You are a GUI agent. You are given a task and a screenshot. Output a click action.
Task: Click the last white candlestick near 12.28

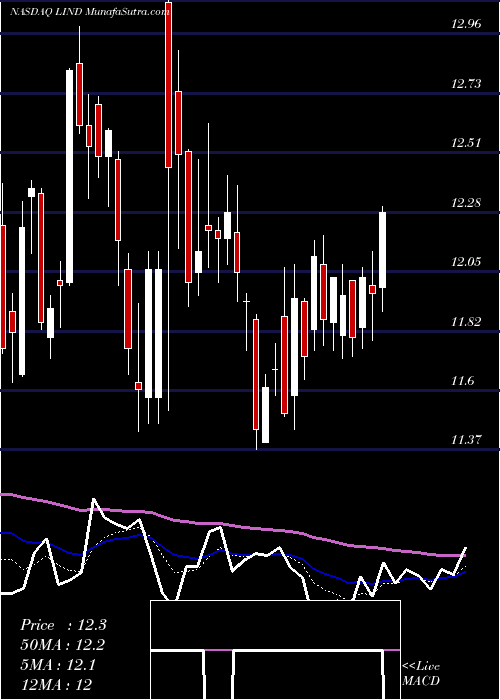click(x=383, y=250)
